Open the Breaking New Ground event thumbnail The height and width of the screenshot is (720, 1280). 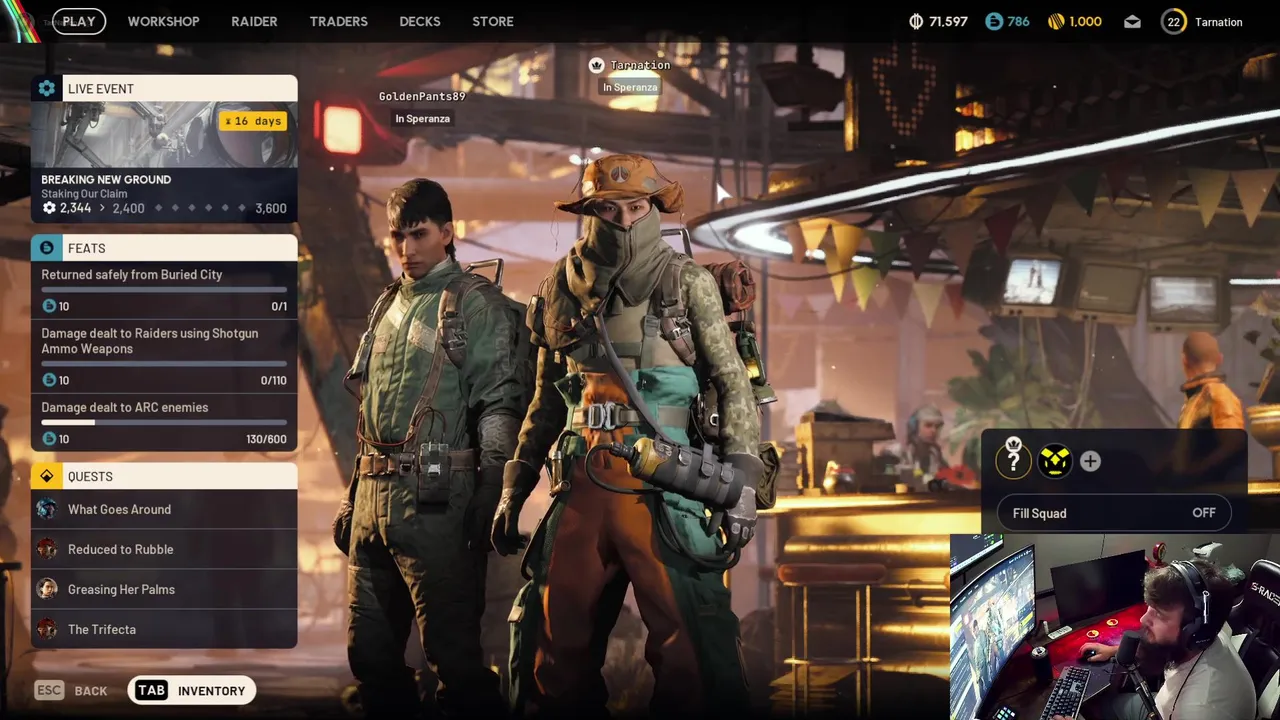(164, 134)
